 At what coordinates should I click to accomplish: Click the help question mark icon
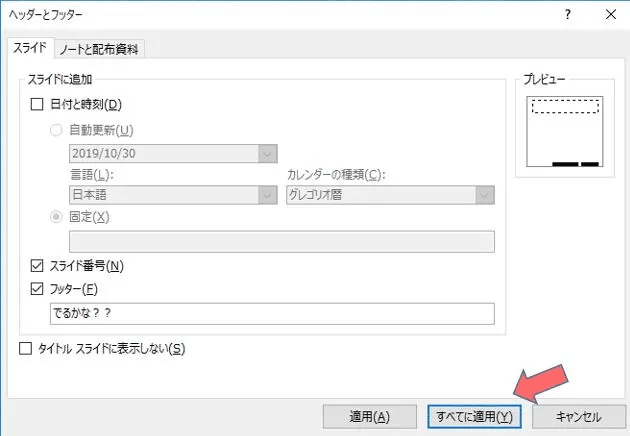[x=567, y=15]
